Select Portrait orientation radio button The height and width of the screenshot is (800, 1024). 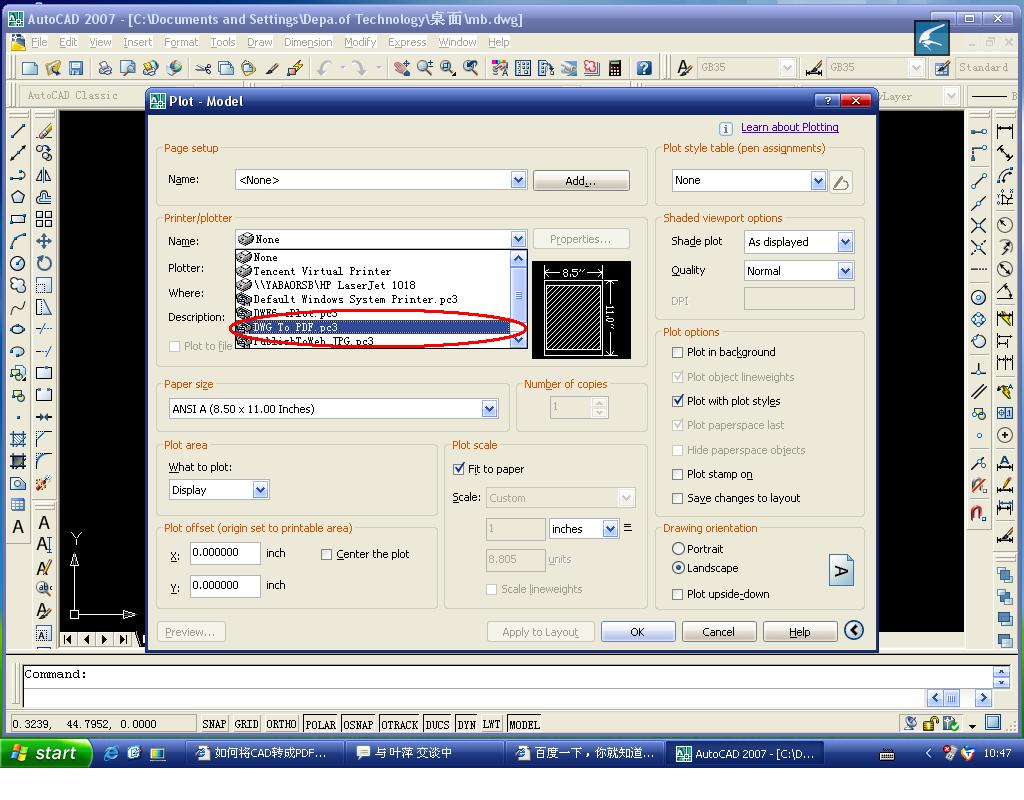[x=678, y=549]
